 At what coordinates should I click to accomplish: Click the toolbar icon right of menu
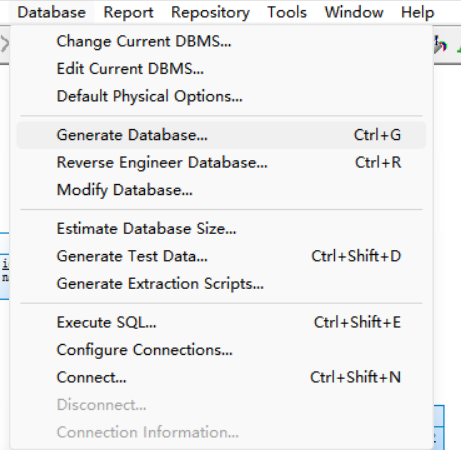pyautogui.click(x=440, y=45)
